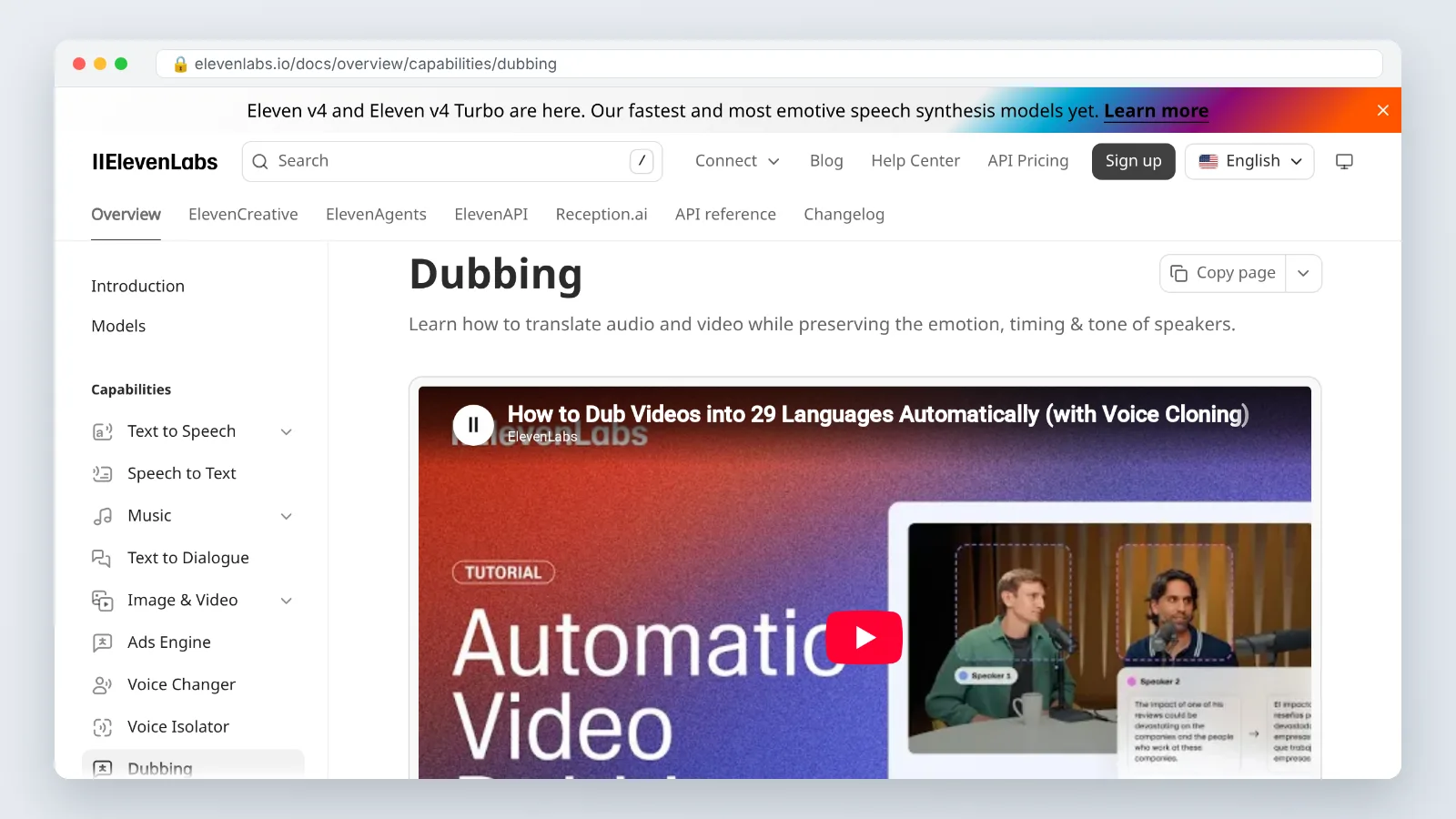Follow the Learn more banner link
This screenshot has height=819, width=1456.
coord(1156,111)
